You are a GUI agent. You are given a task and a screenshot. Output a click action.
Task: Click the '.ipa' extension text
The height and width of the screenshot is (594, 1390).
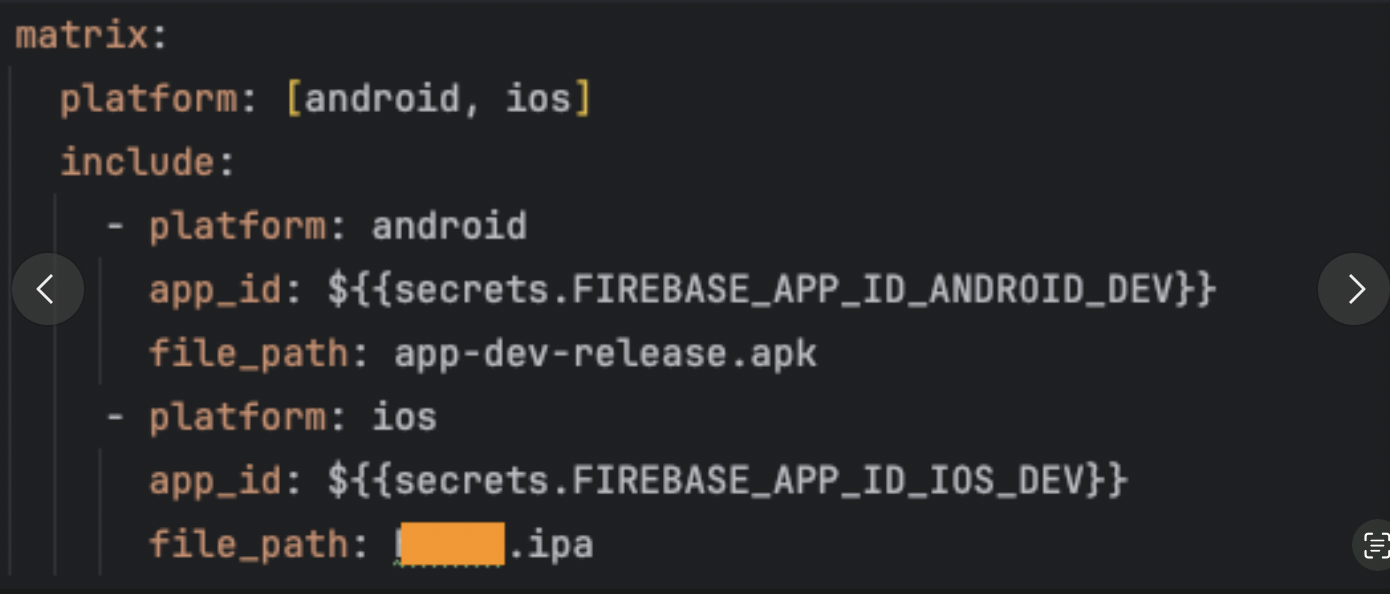[550, 545]
